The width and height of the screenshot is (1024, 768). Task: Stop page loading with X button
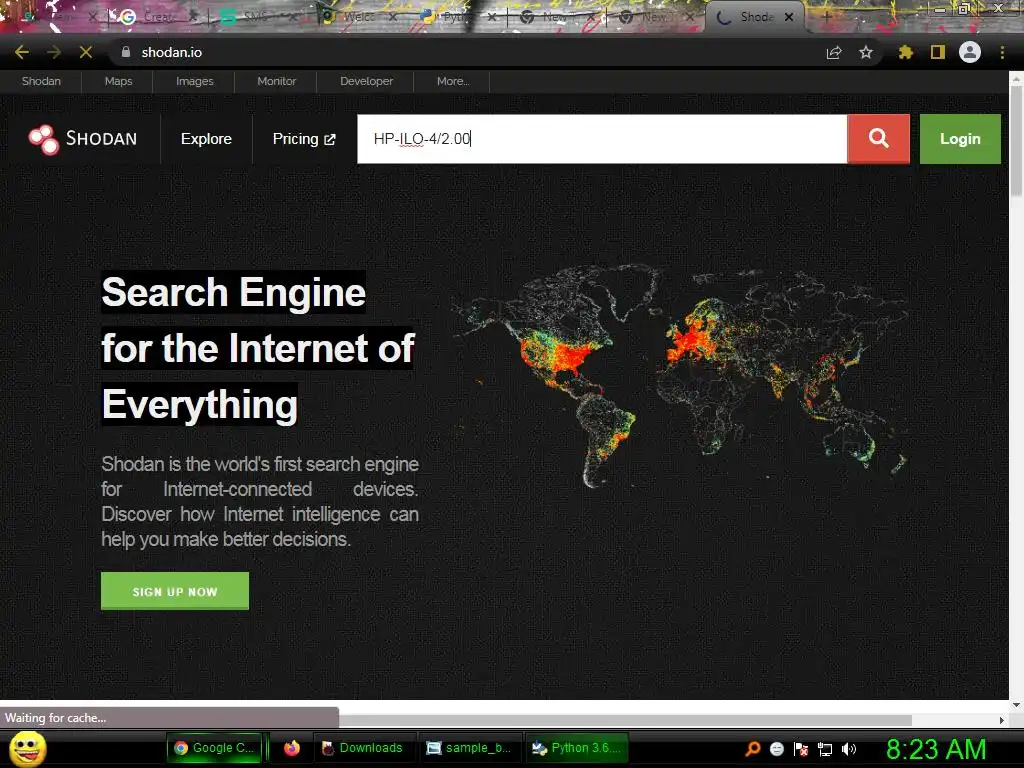(x=86, y=52)
